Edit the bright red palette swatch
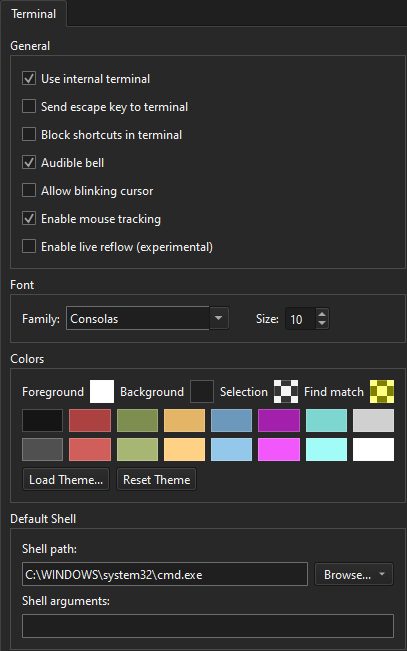The image size is (407, 651). [90, 449]
